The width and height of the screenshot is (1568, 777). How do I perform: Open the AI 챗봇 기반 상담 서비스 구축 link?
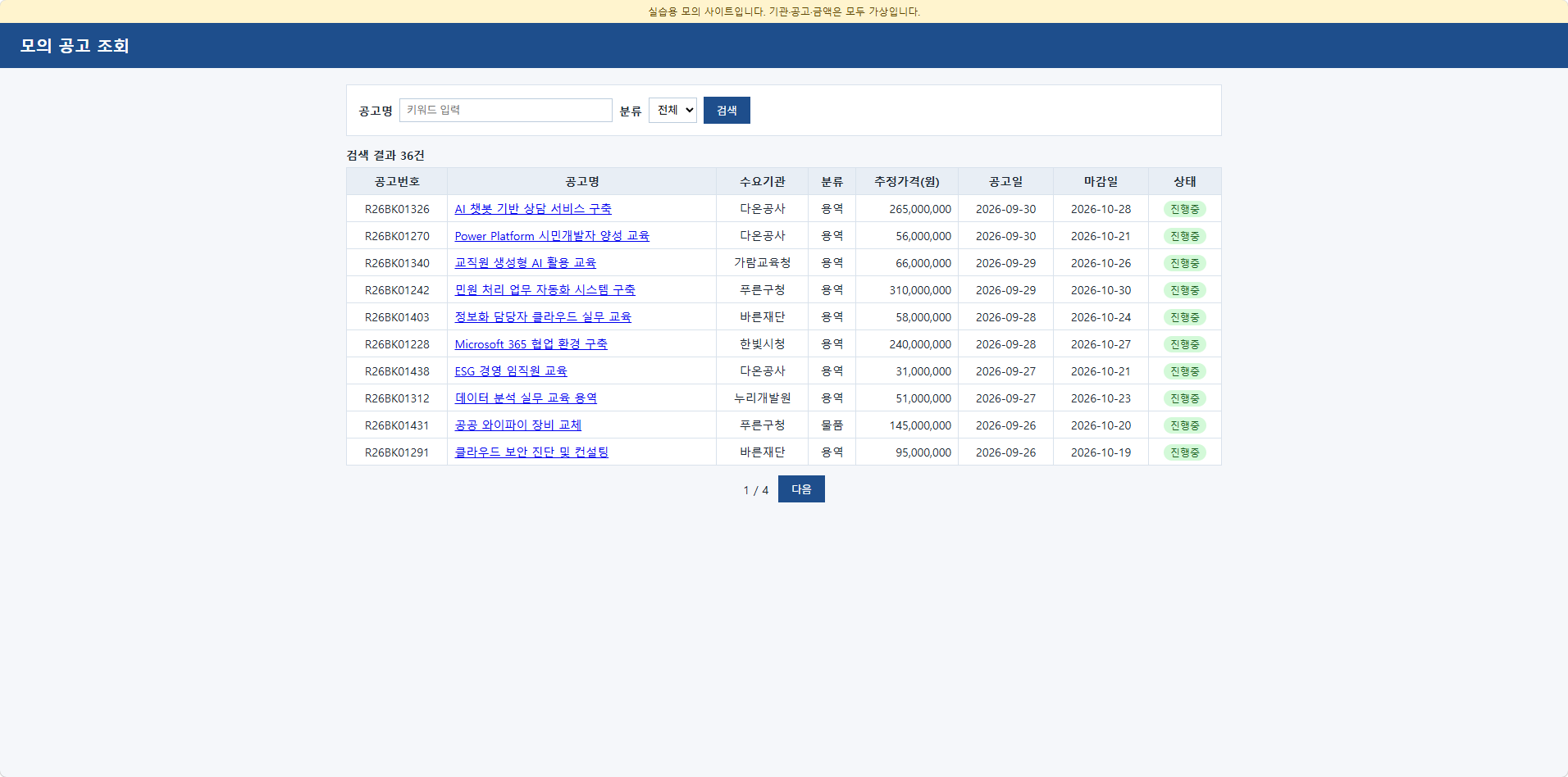(533, 209)
